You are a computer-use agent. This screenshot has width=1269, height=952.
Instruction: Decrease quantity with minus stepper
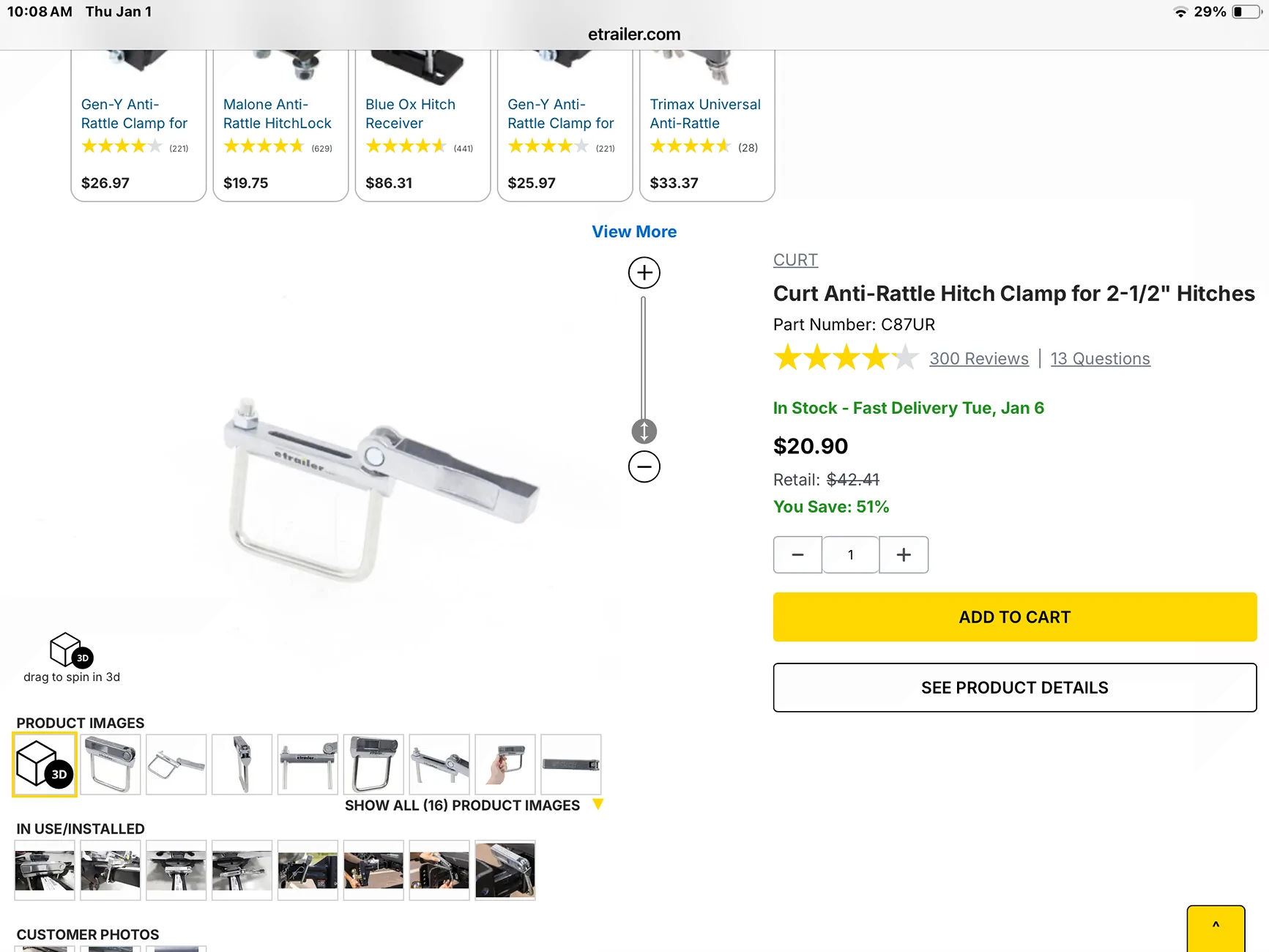797,555
